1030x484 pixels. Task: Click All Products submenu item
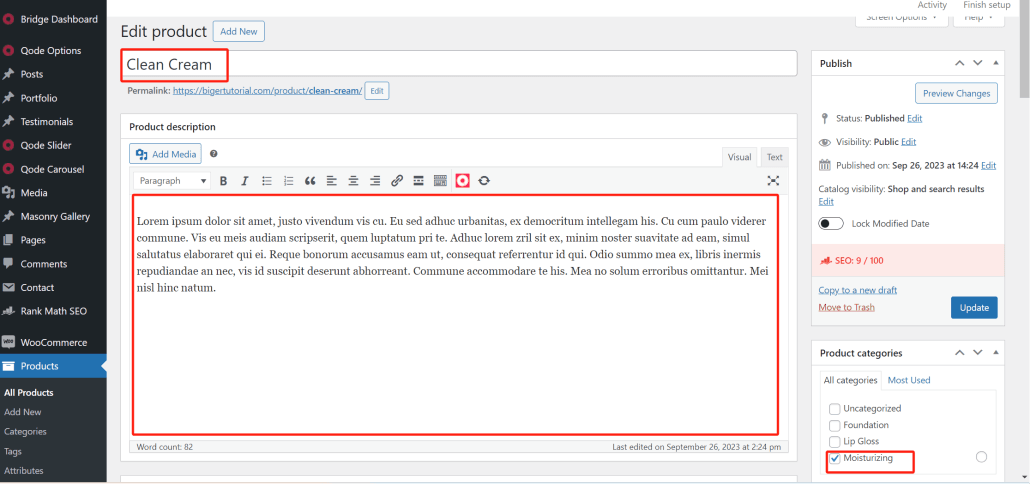[x=29, y=393]
